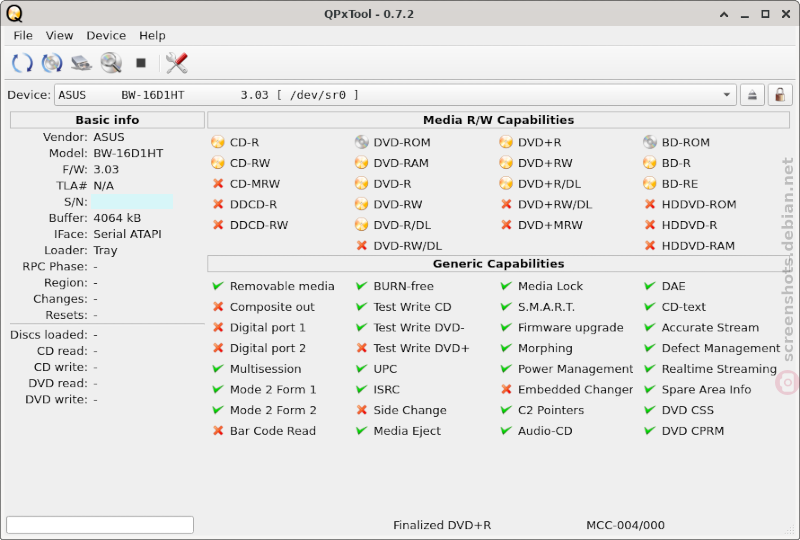Click the Spare Area Info label

pyautogui.click(x=706, y=389)
